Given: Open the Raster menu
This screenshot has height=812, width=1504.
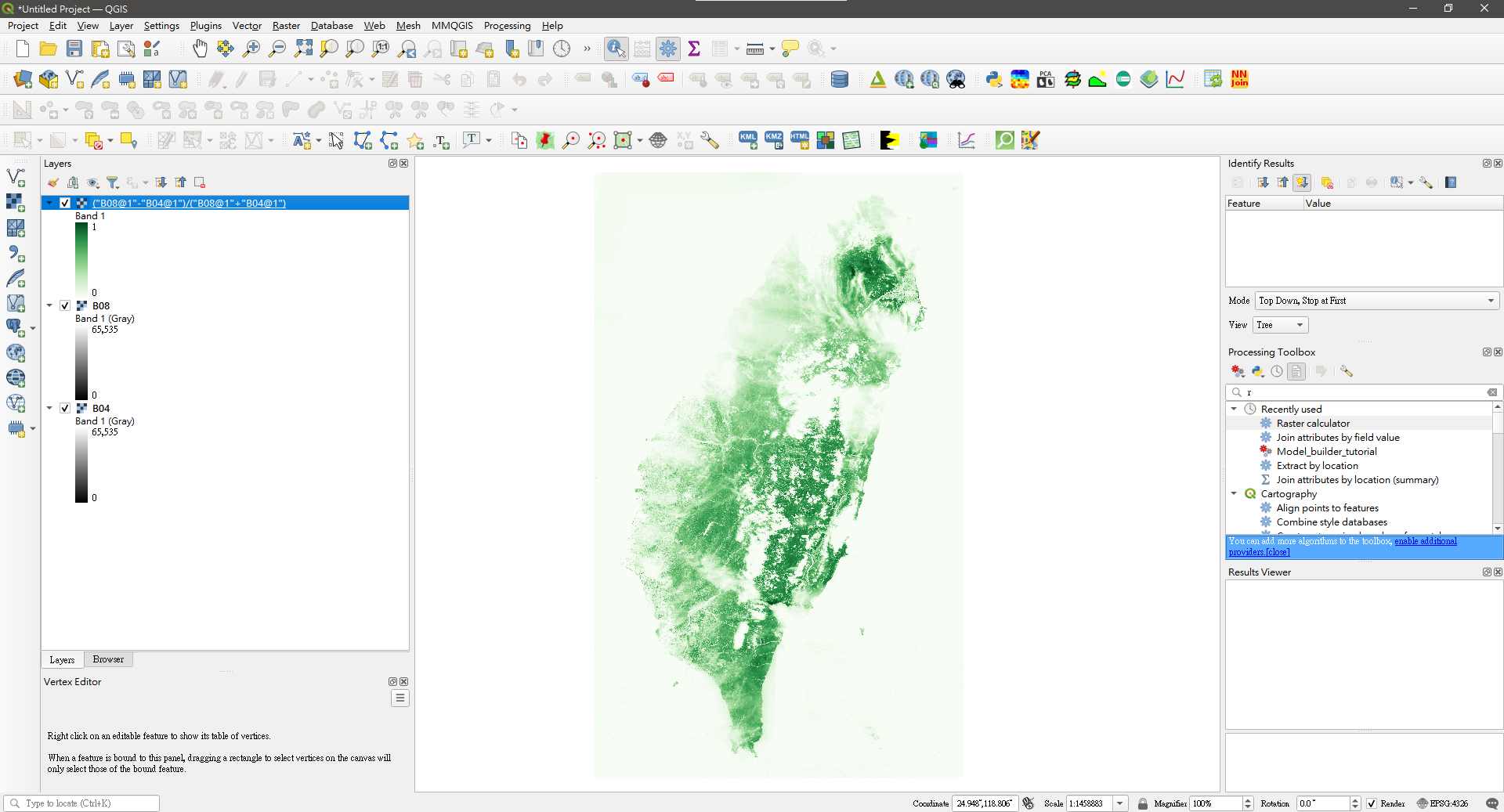Looking at the screenshot, I should coord(286,26).
